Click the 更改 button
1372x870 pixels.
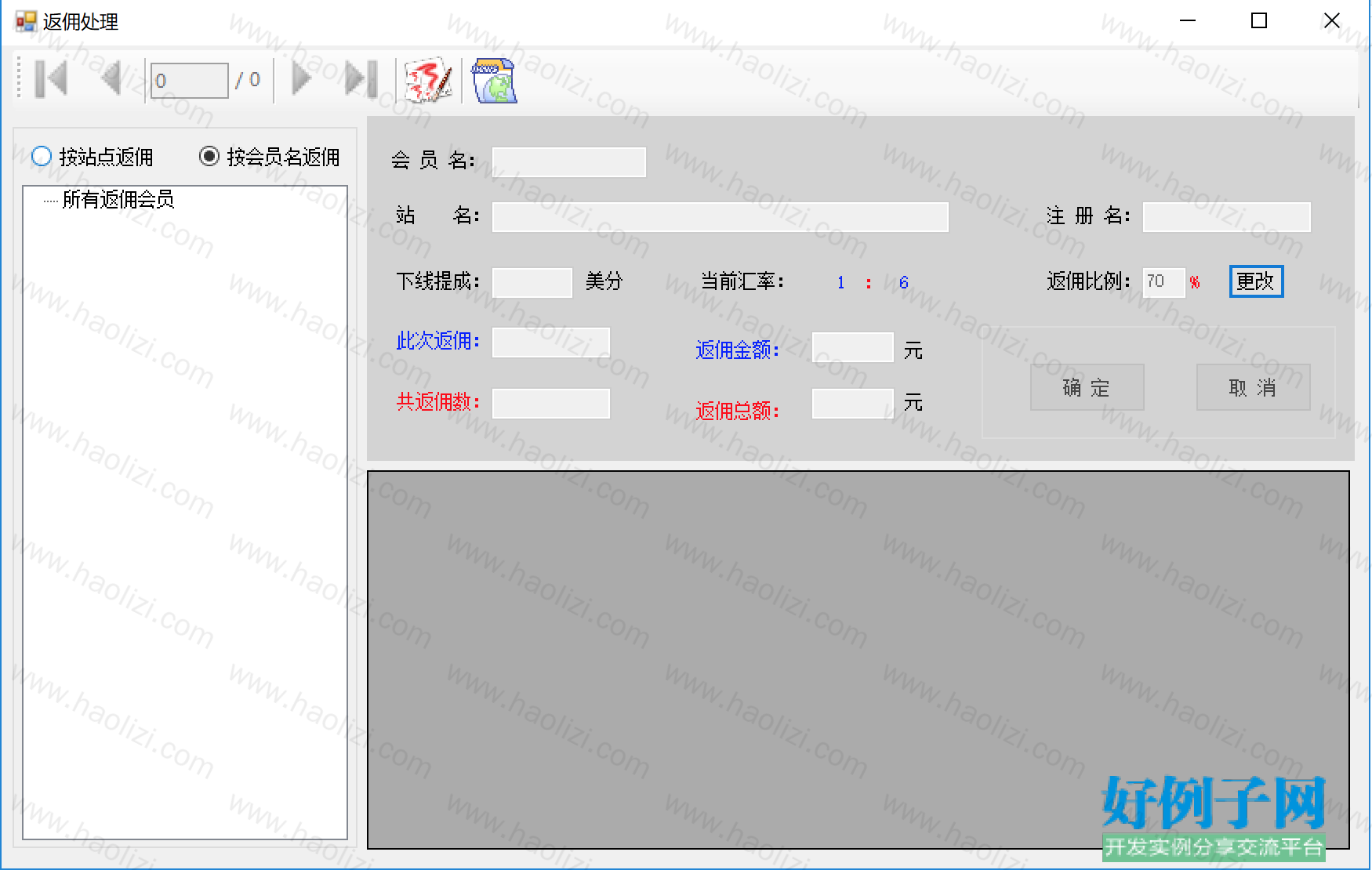1256,281
